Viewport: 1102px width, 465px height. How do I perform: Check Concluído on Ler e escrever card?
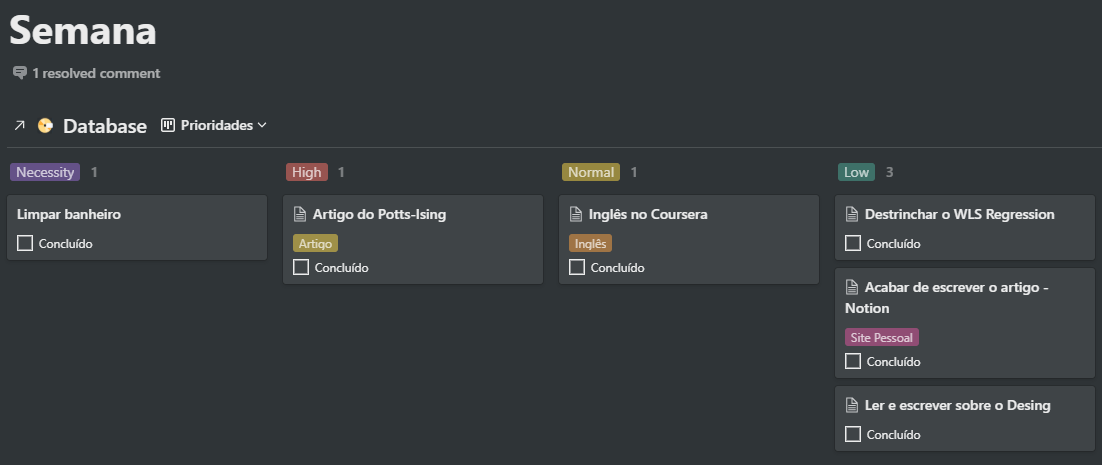(853, 434)
